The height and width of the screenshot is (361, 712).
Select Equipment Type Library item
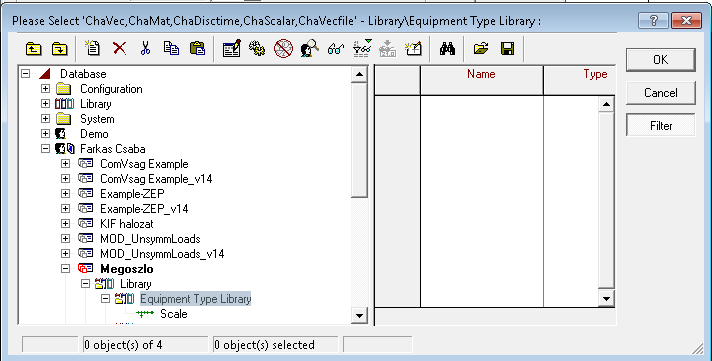tap(195, 299)
